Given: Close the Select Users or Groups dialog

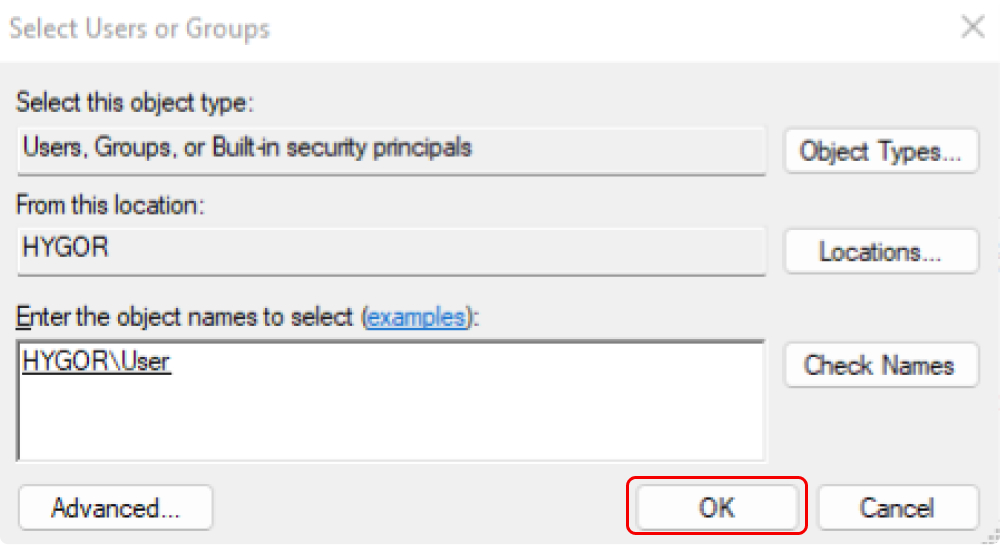Looking at the screenshot, I should pyautogui.click(x=973, y=28).
